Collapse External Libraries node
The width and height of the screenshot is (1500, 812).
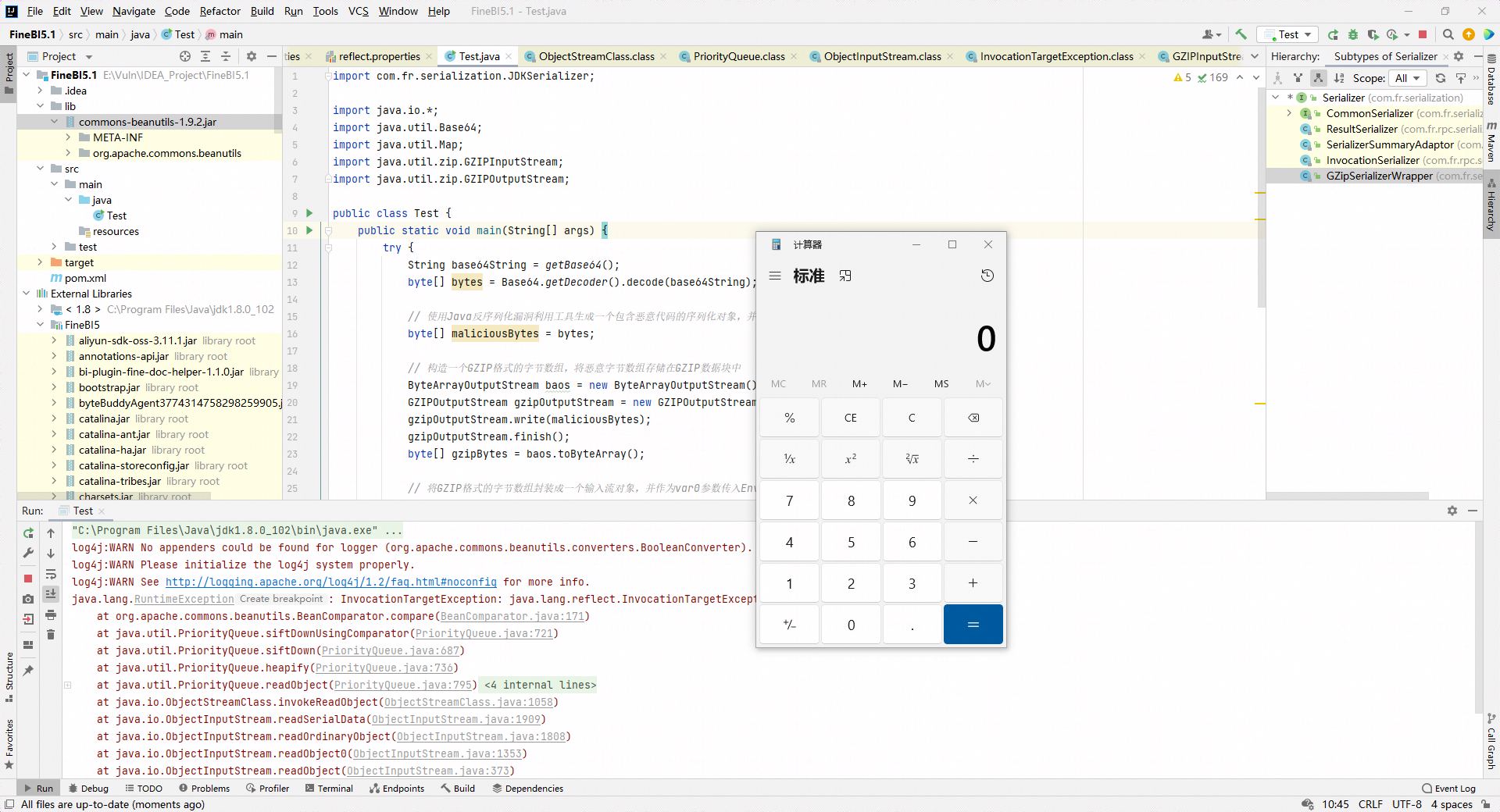coord(26,294)
